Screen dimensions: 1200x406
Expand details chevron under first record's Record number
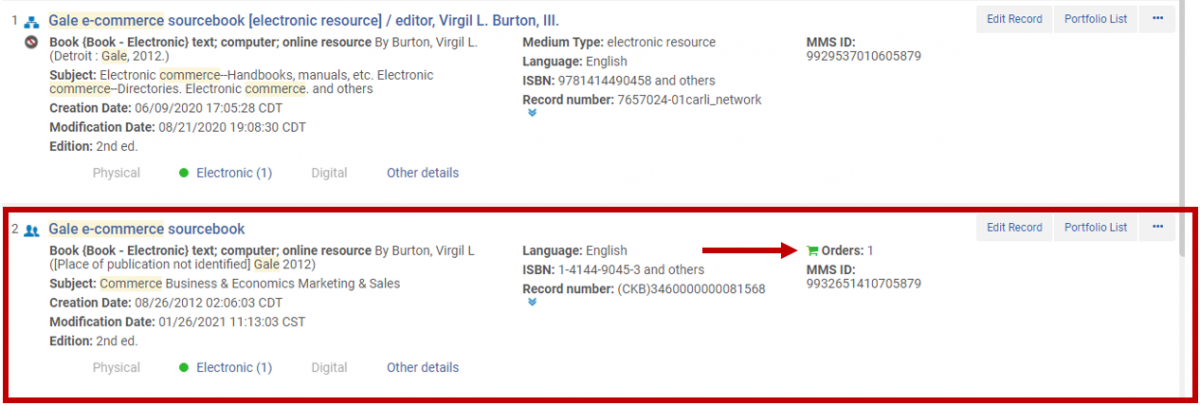pos(532,113)
